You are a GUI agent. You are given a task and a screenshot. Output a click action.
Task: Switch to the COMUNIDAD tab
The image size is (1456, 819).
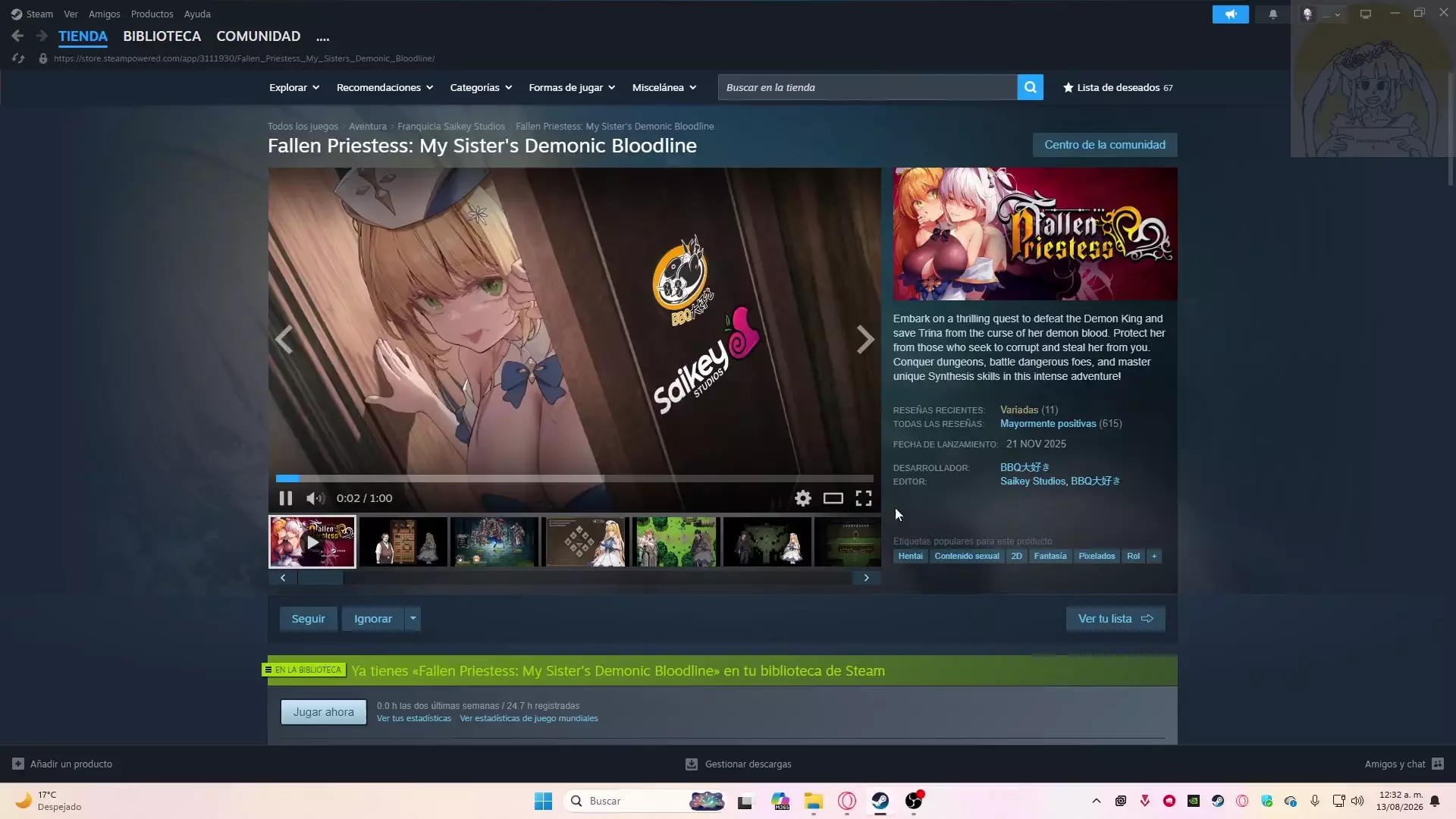[258, 36]
